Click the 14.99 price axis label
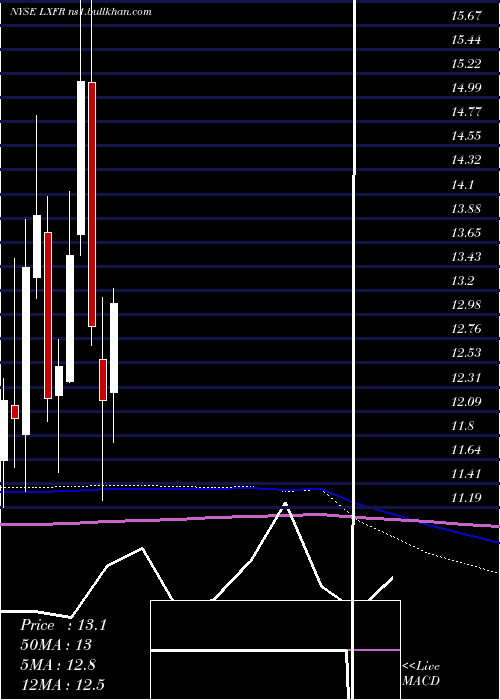This screenshot has width=500, height=700. [x=466, y=88]
